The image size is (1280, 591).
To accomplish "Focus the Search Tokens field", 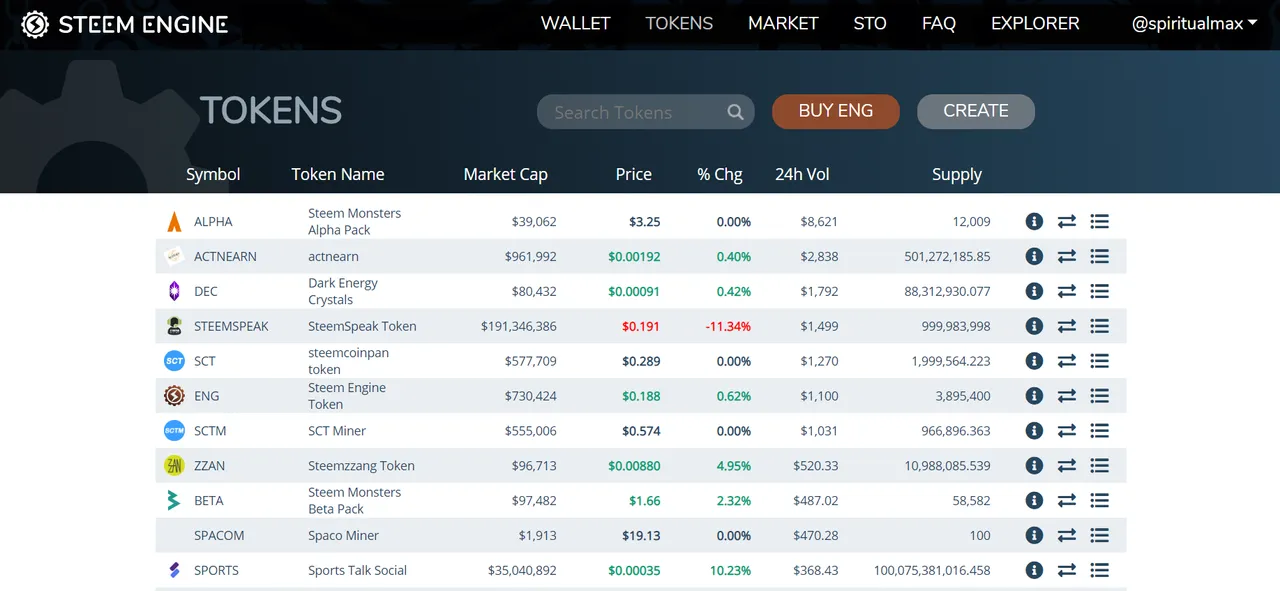I will point(646,112).
